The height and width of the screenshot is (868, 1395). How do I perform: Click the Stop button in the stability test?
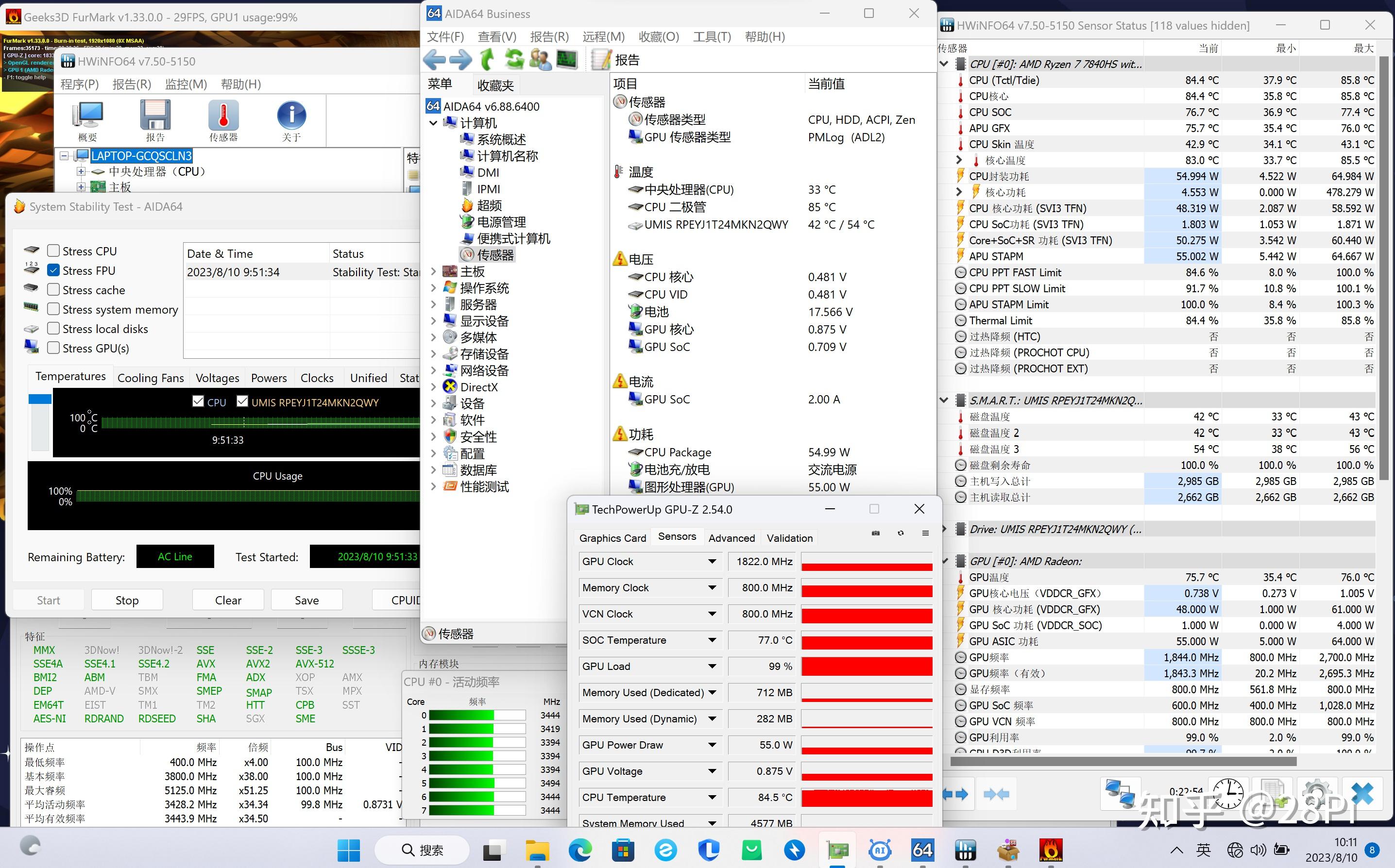click(127, 600)
